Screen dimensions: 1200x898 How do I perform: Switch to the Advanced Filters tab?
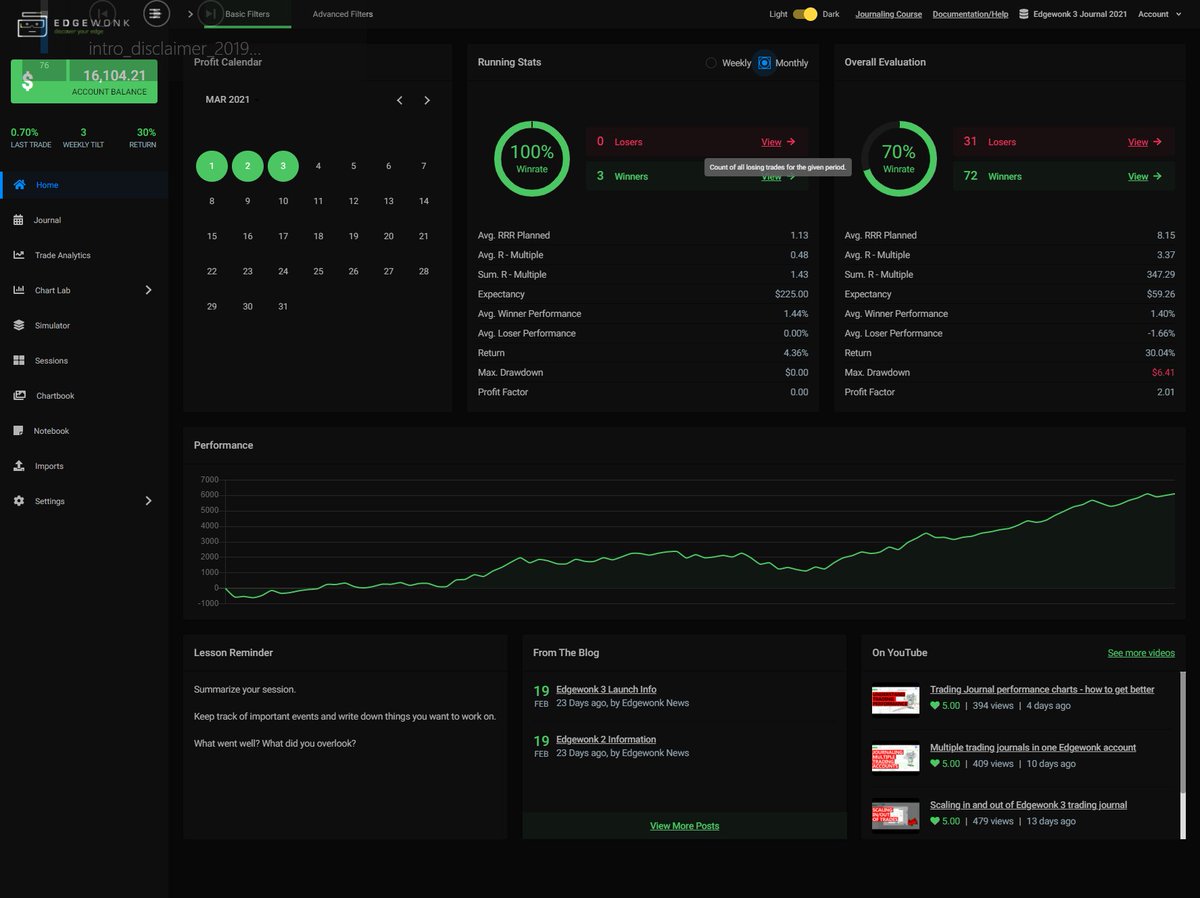[x=343, y=14]
